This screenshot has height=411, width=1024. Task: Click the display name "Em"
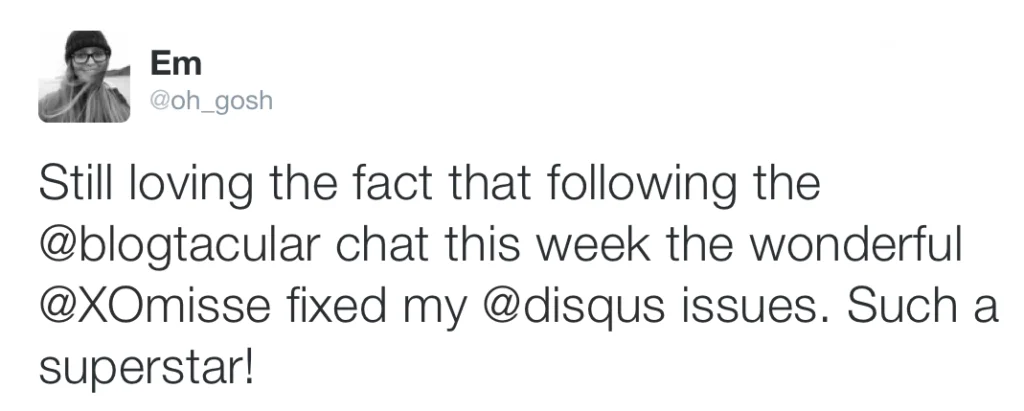click(175, 64)
